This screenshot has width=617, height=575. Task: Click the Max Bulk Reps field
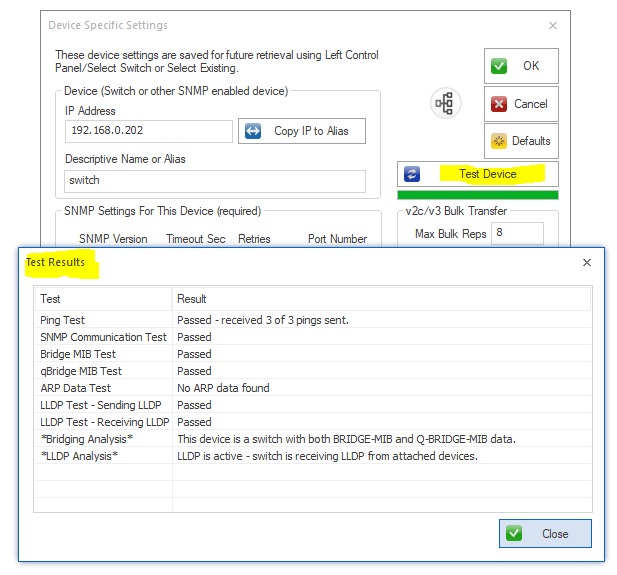pos(517,233)
